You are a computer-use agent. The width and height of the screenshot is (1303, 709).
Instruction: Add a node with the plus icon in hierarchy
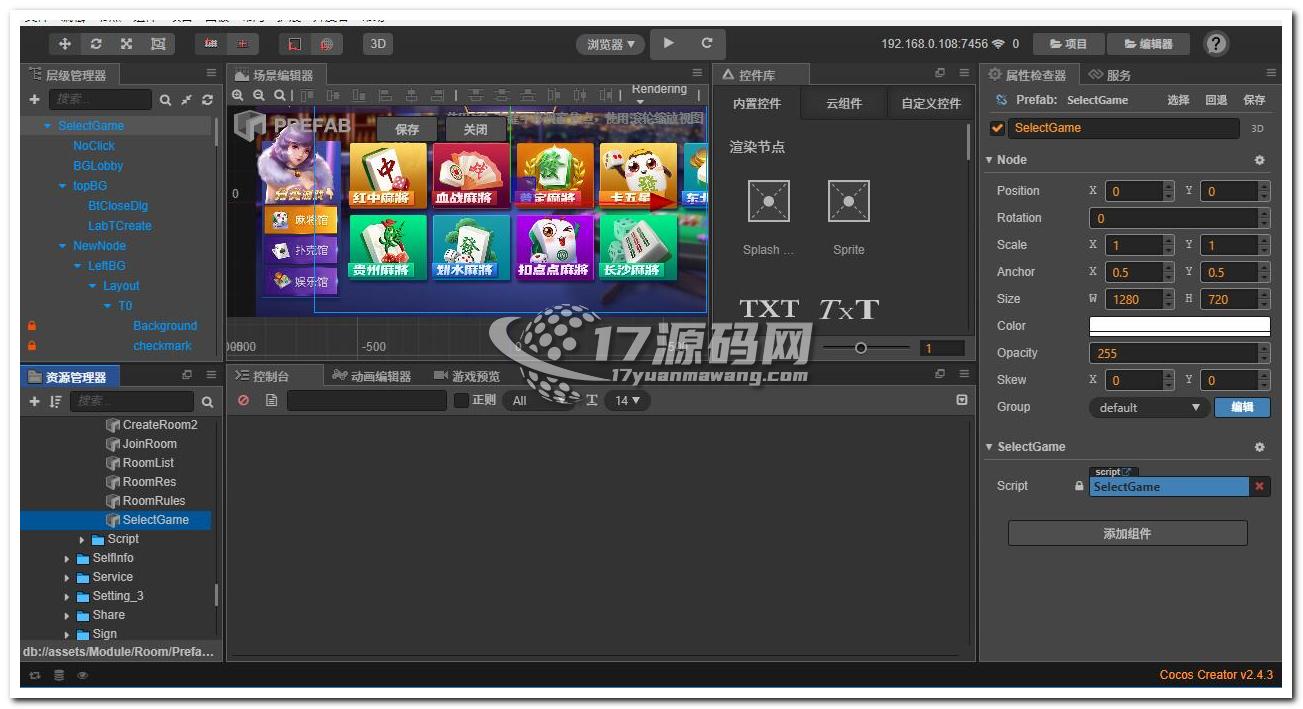tap(34, 99)
